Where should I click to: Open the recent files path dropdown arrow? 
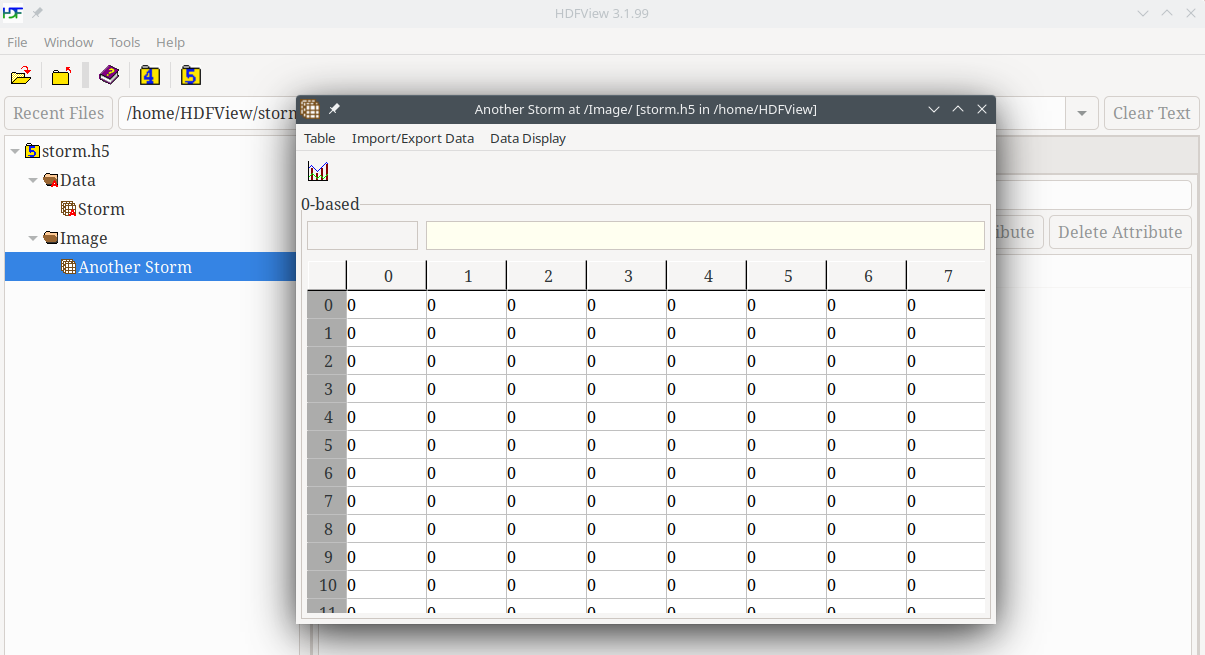point(1081,114)
